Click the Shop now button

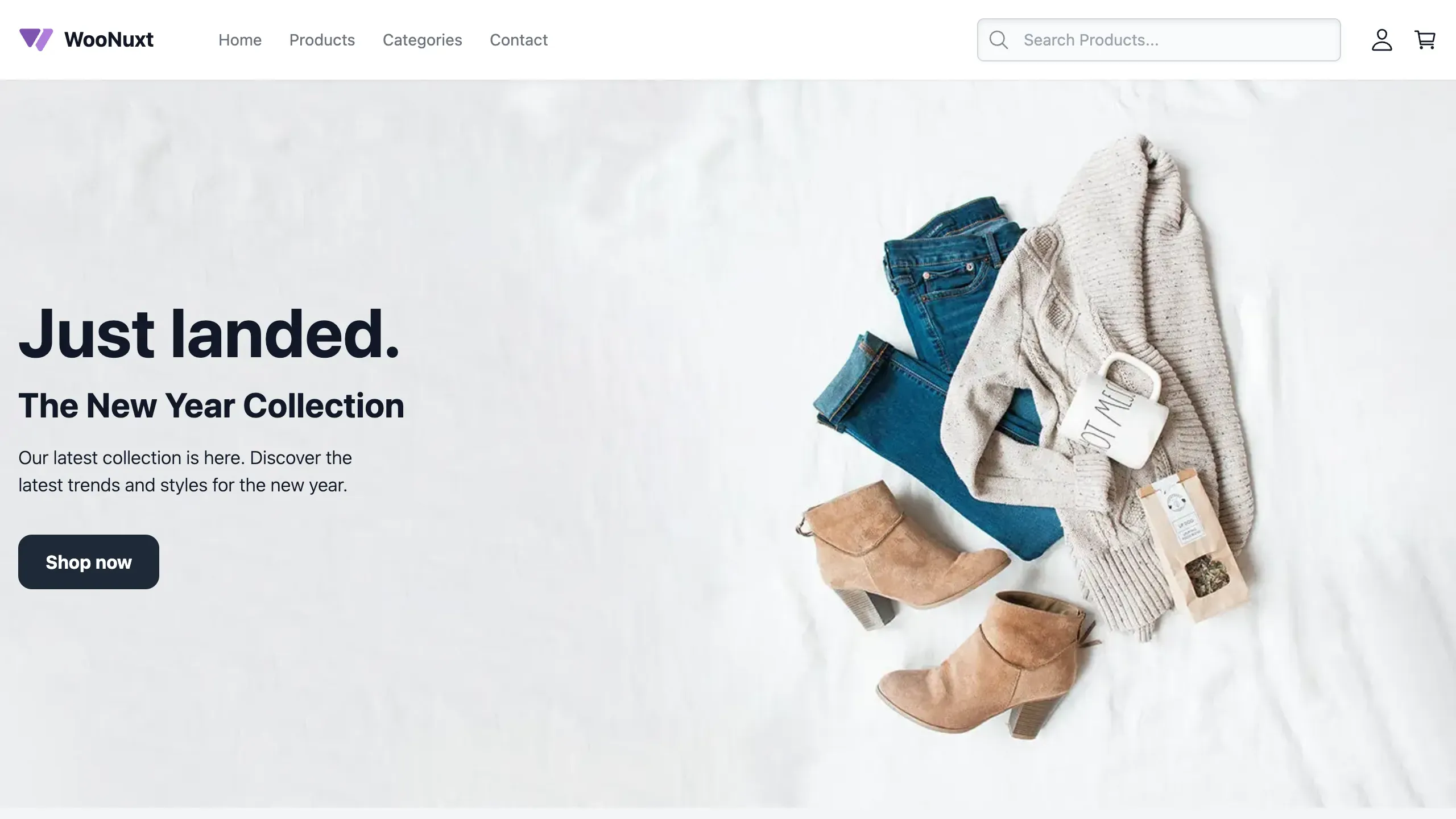89,562
